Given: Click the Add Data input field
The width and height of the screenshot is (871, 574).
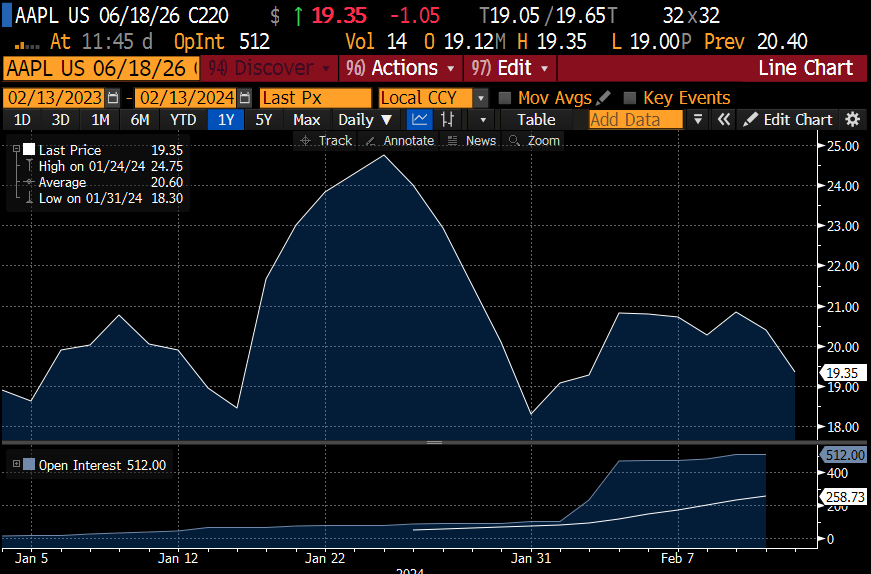Looking at the screenshot, I should [x=635, y=119].
